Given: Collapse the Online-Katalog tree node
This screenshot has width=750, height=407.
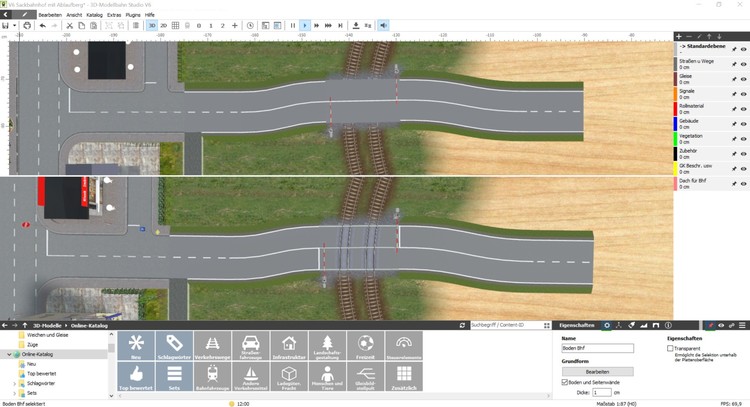Looking at the screenshot, I should [10, 354].
